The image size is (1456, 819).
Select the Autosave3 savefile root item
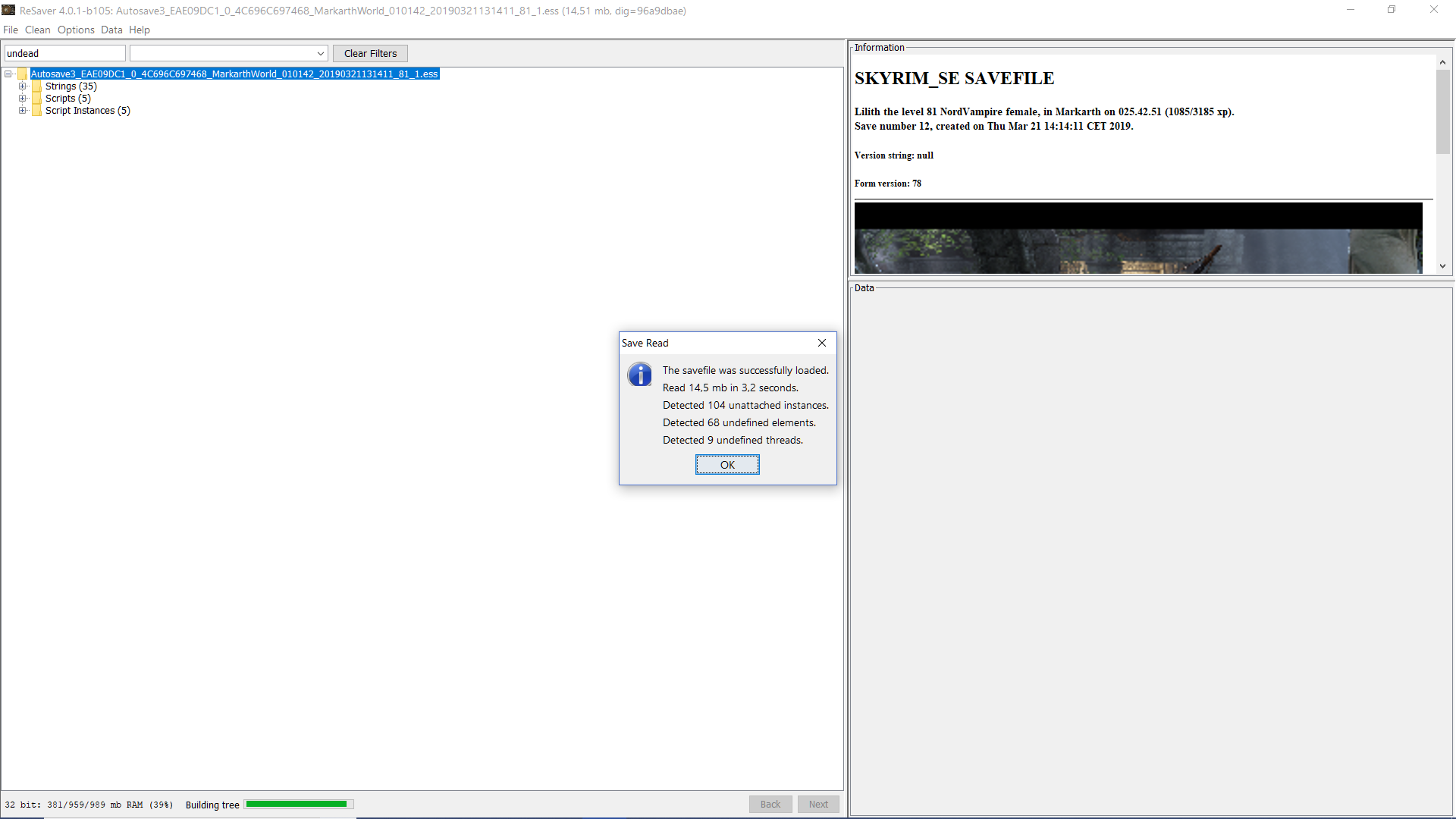tap(234, 74)
